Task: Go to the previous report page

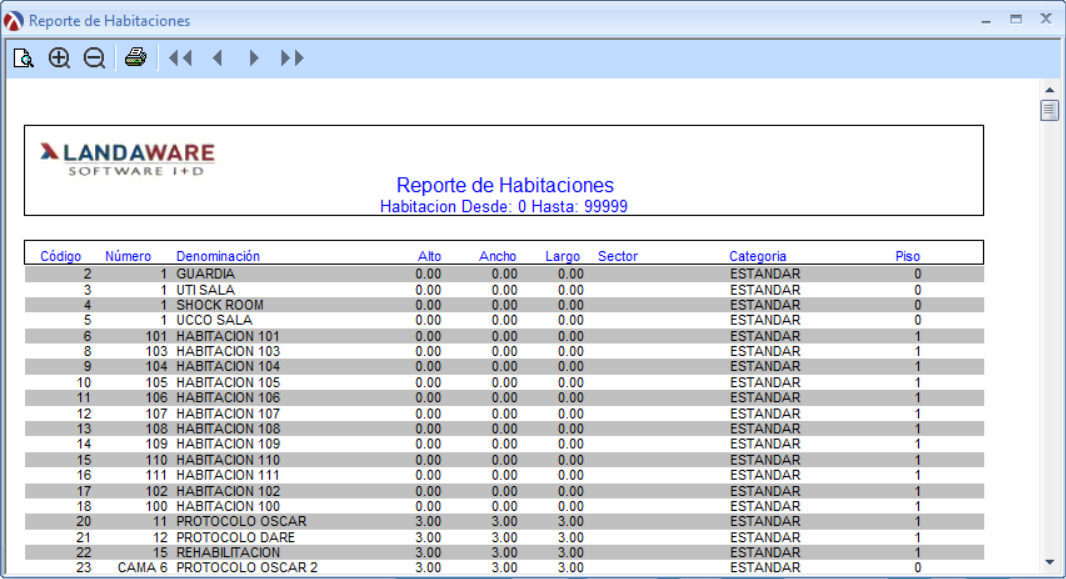Action: click(x=218, y=58)
